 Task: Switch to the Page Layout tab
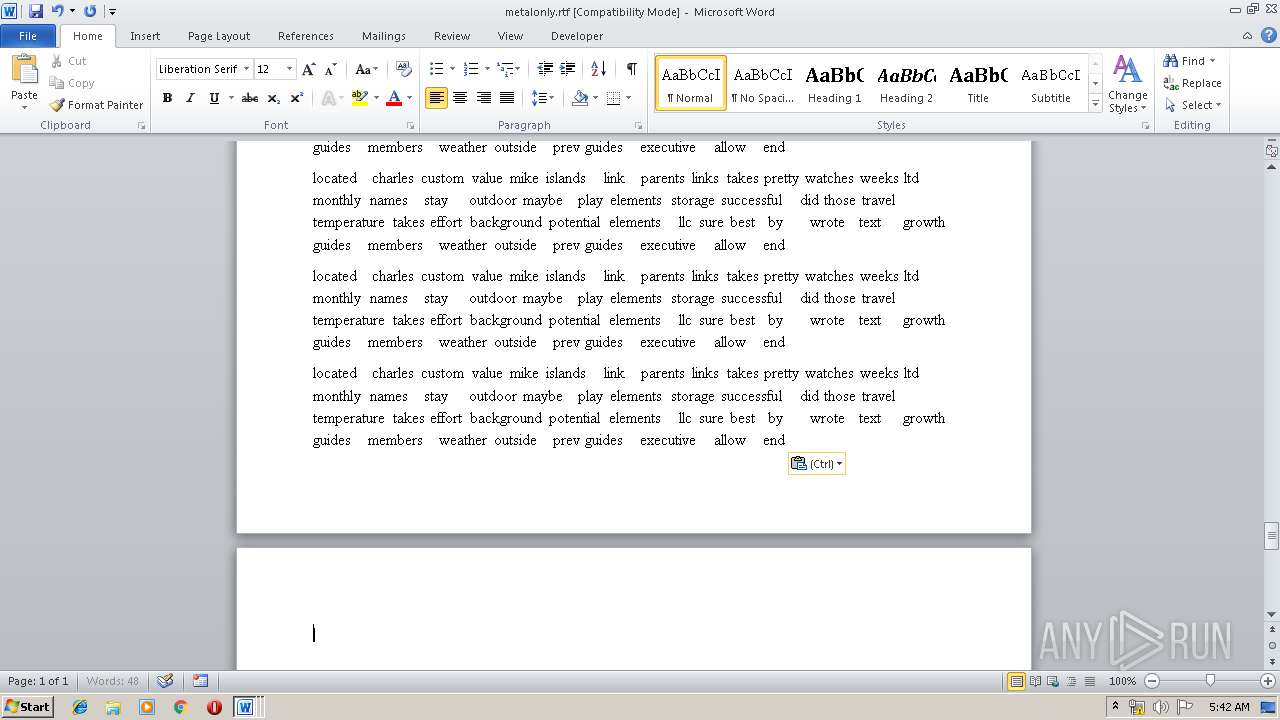(x=219, y=36)
